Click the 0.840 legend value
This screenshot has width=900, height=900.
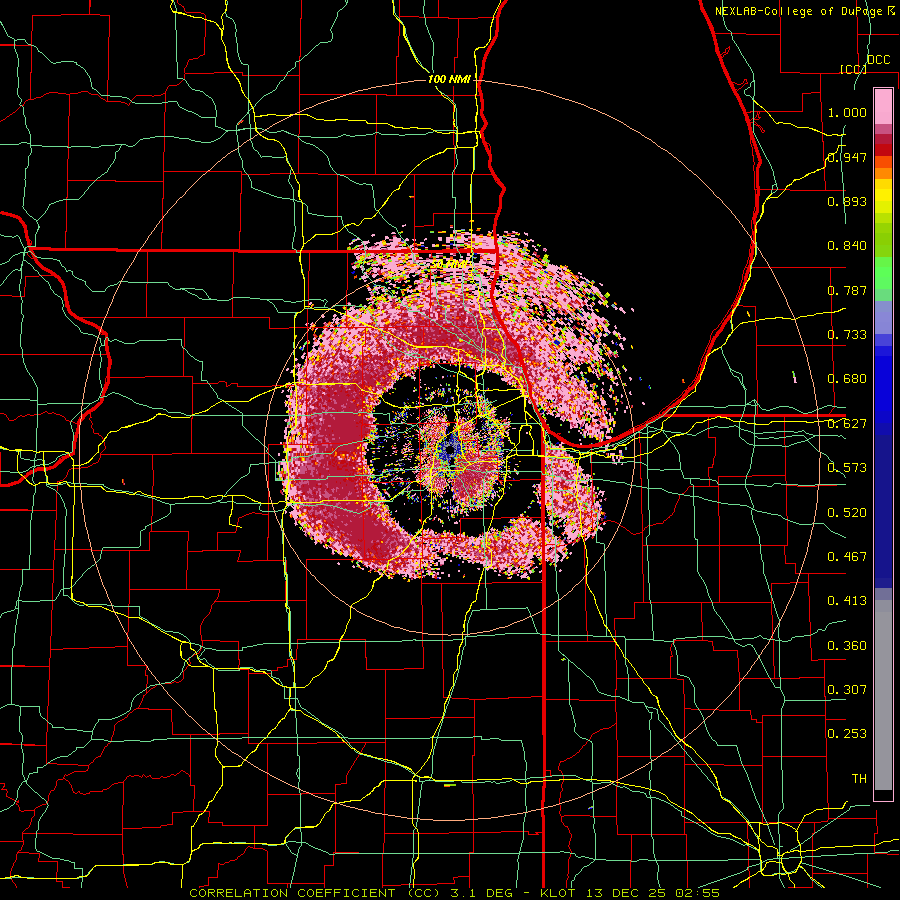(847, 246)
